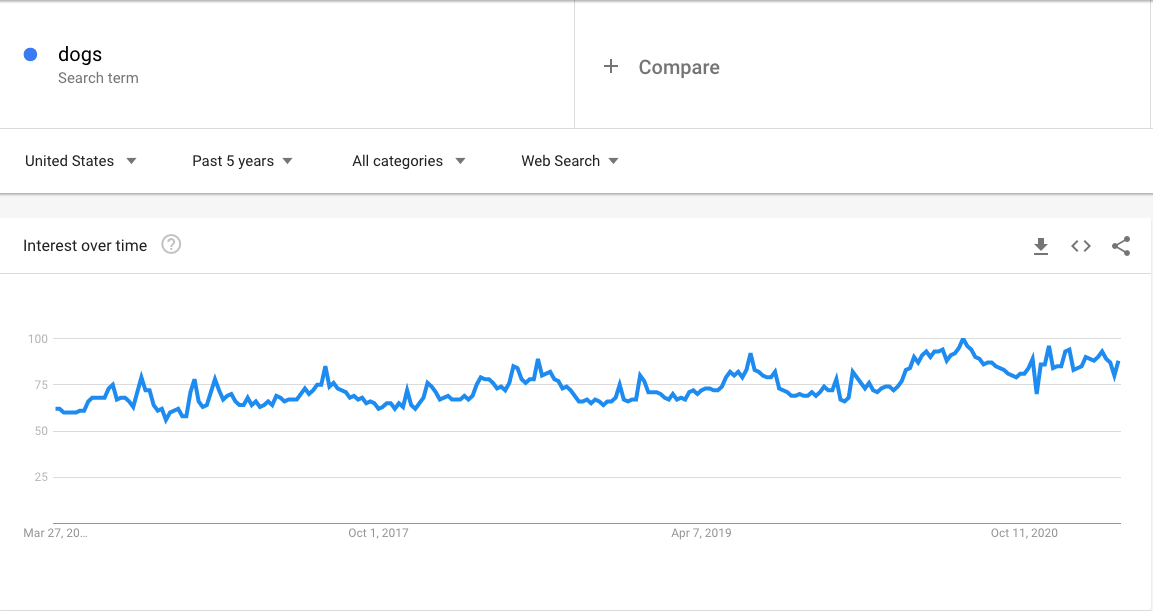Open the Interest over time help icon
The width and height of the screenshot is (1153, 611).
pyautogui.click(x=171, y=245)
